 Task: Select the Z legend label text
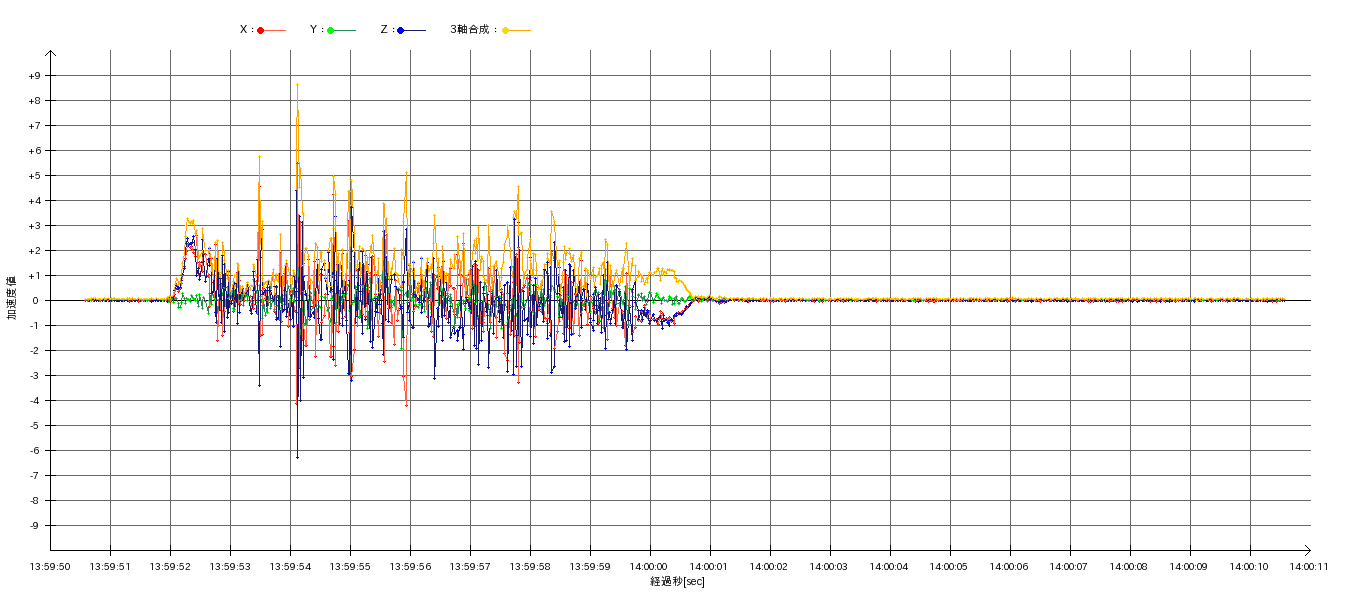(x=385, y=30)
